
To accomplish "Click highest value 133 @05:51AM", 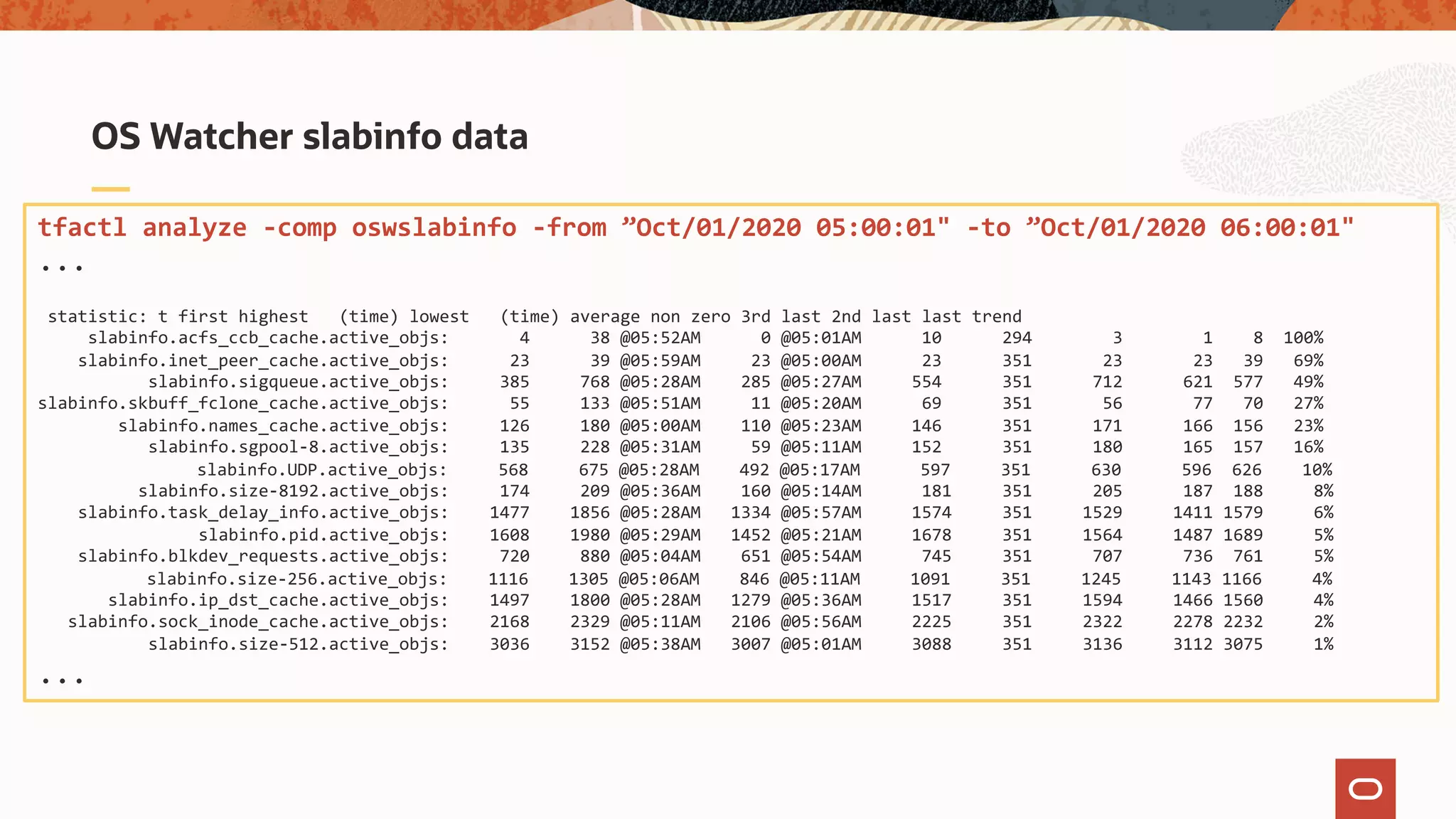I will 641,403.
